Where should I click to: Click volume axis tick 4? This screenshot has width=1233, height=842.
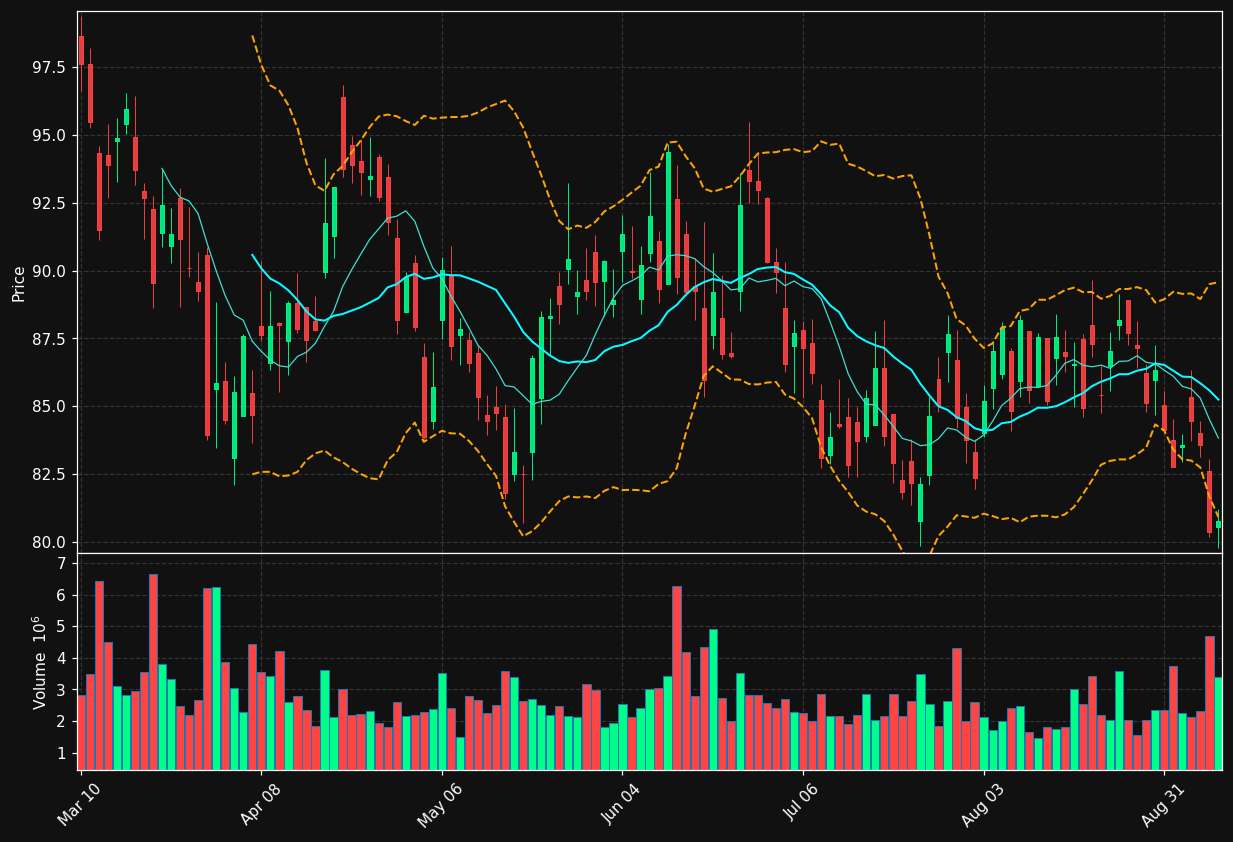[62, 659]
